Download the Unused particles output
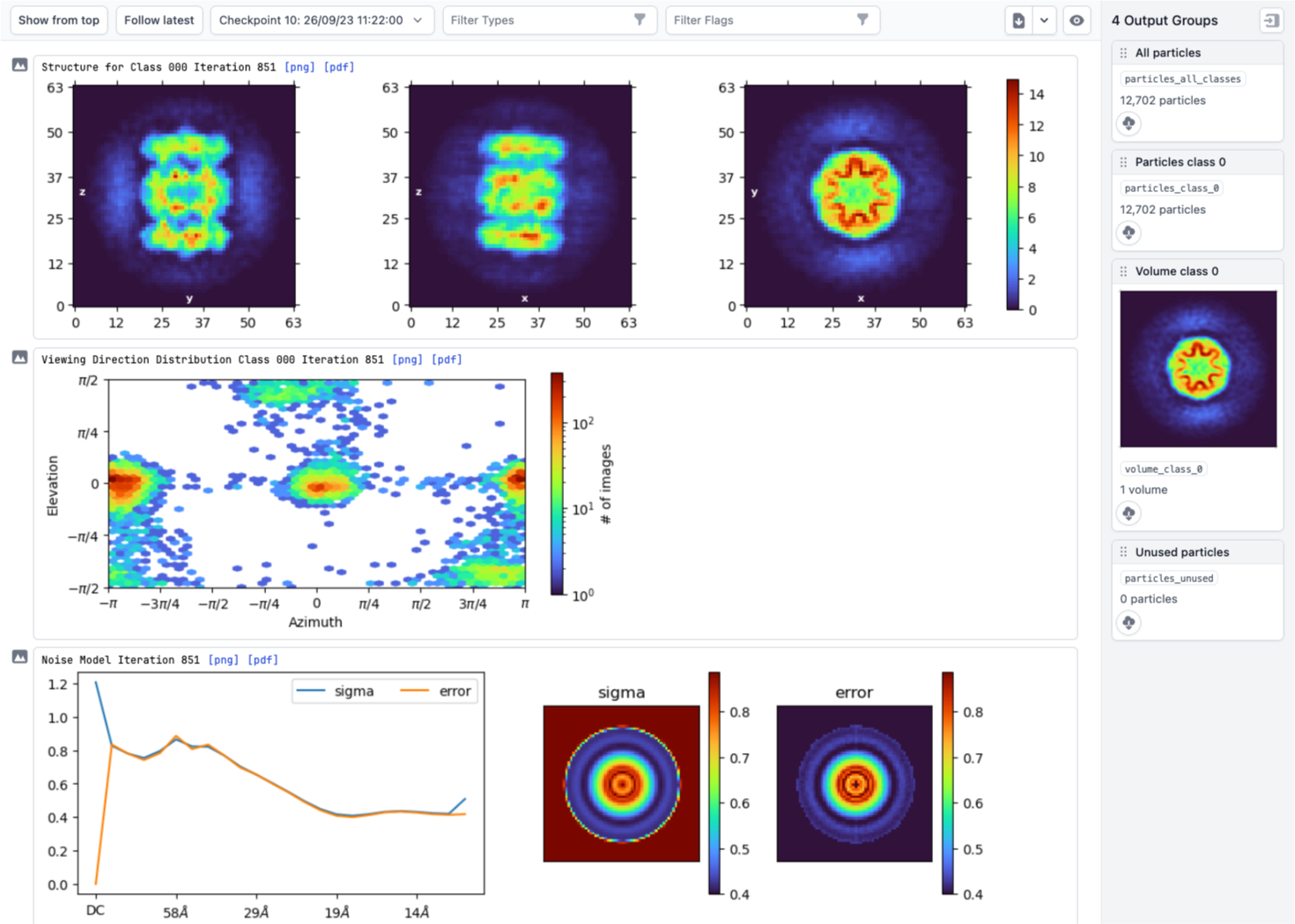1295x924 pixels. pos(1128,623)
